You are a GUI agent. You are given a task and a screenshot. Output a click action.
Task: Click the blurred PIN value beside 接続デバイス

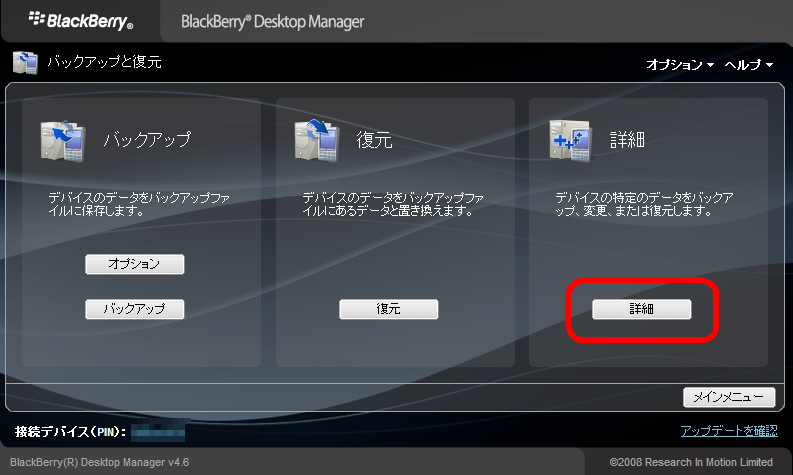(x=159, y=433)
